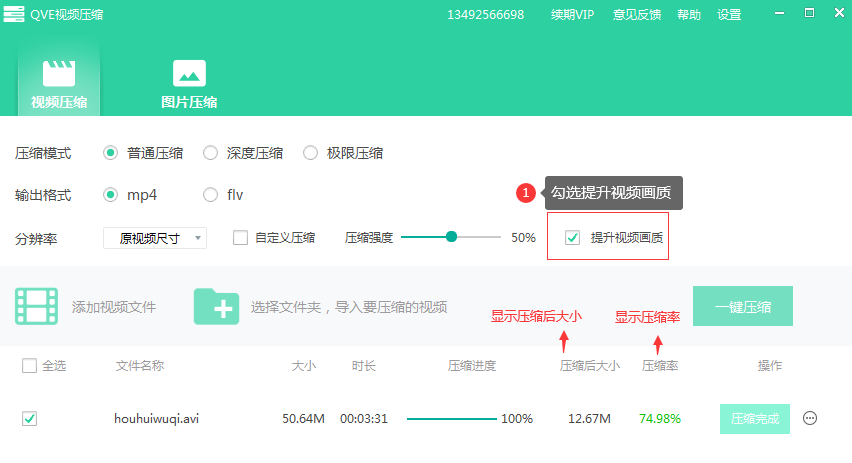Uncheck the houhuiwuqi.avi file checkbox
852x463 pixels.
click(29, 419)
